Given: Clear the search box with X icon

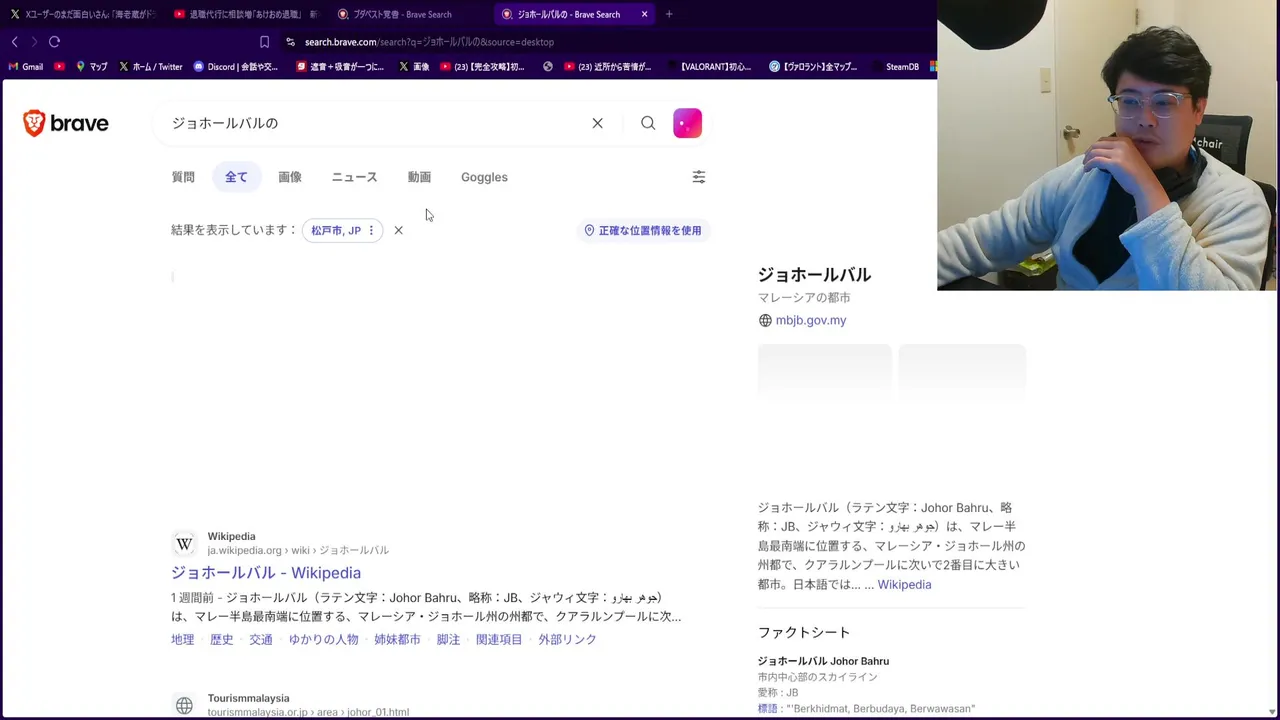Looking at the screenshot, I should (x=597, y=123).
